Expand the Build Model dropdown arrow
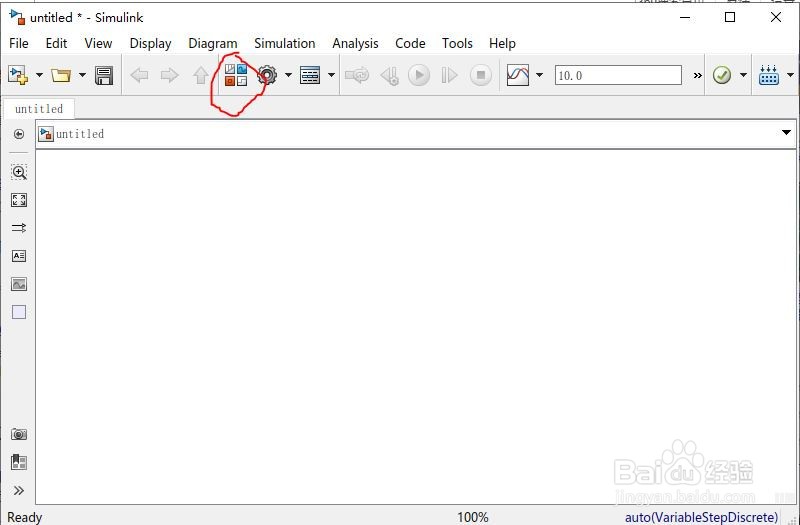Screen dimensions: 800x525 (x=790, y=75)
